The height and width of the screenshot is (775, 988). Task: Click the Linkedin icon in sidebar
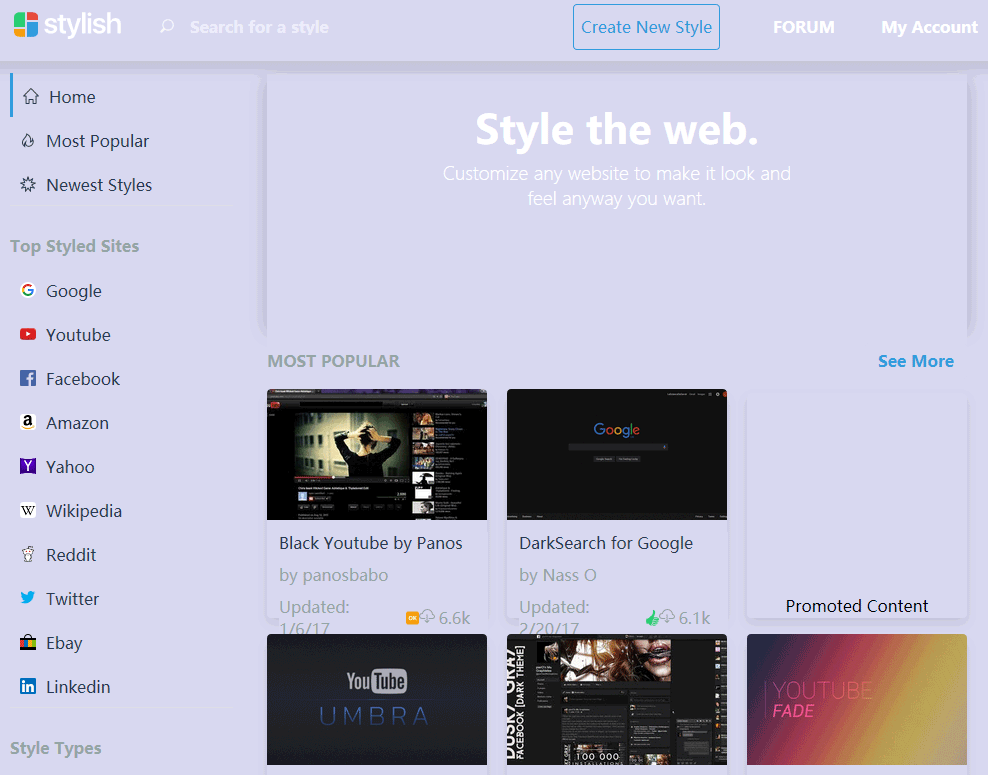[x=28, y=686]
